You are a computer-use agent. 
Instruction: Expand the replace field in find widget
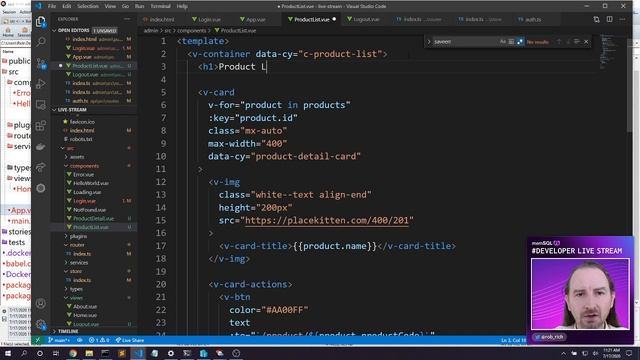[429, 42]
